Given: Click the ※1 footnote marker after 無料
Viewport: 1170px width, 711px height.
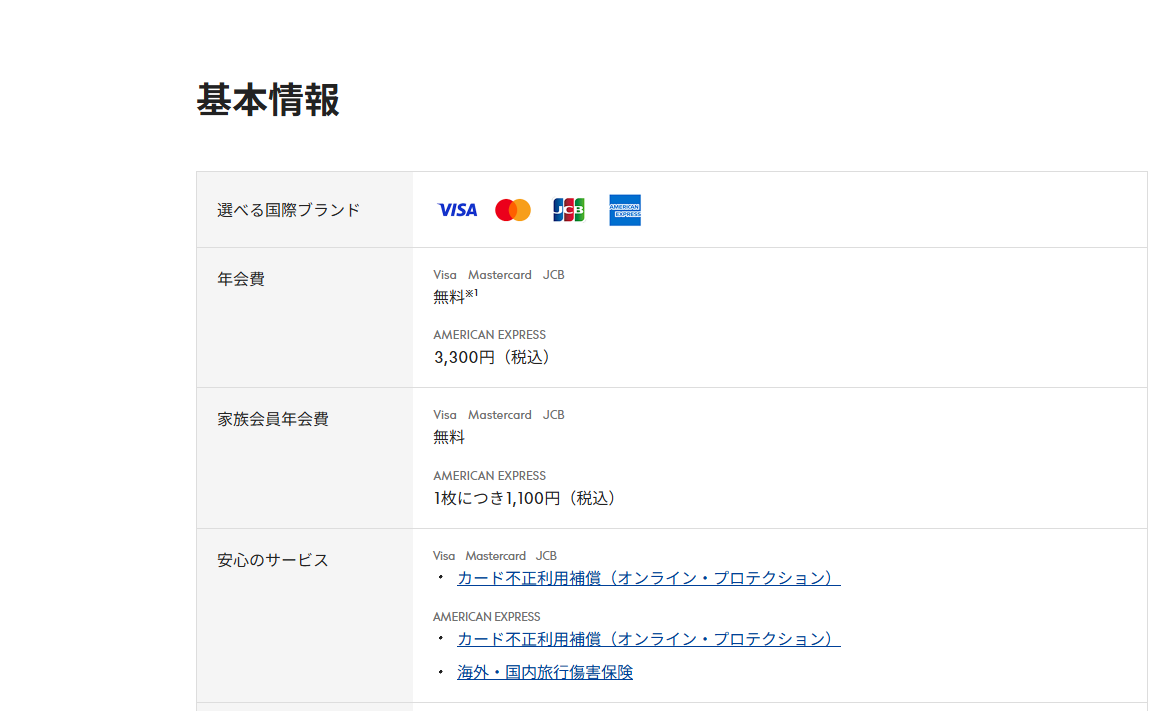Looking at the screenshot, I should (472, 293).
